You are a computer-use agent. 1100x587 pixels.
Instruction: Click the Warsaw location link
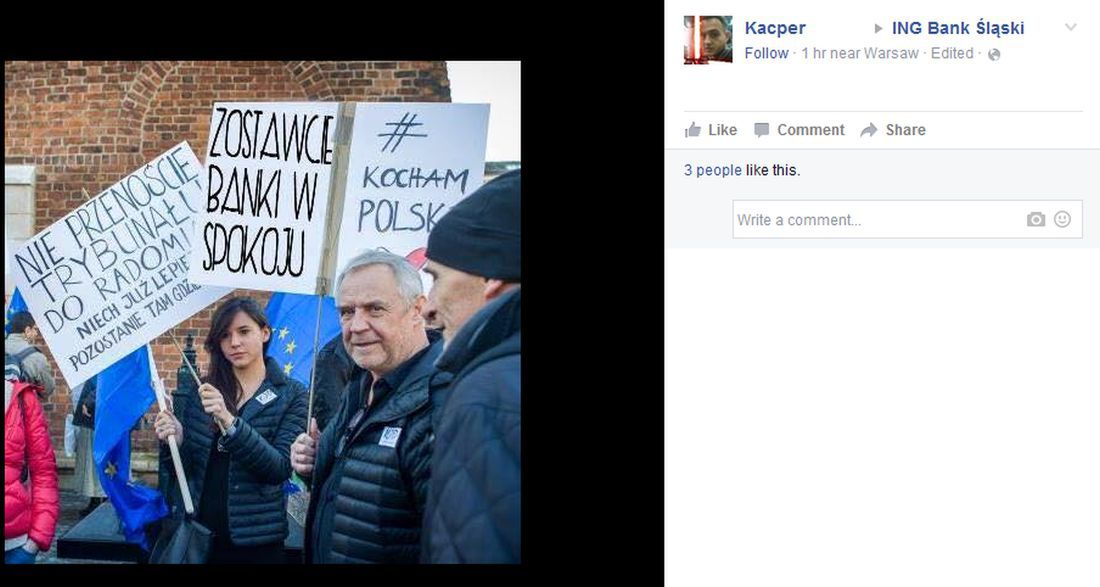pos(891,53)
